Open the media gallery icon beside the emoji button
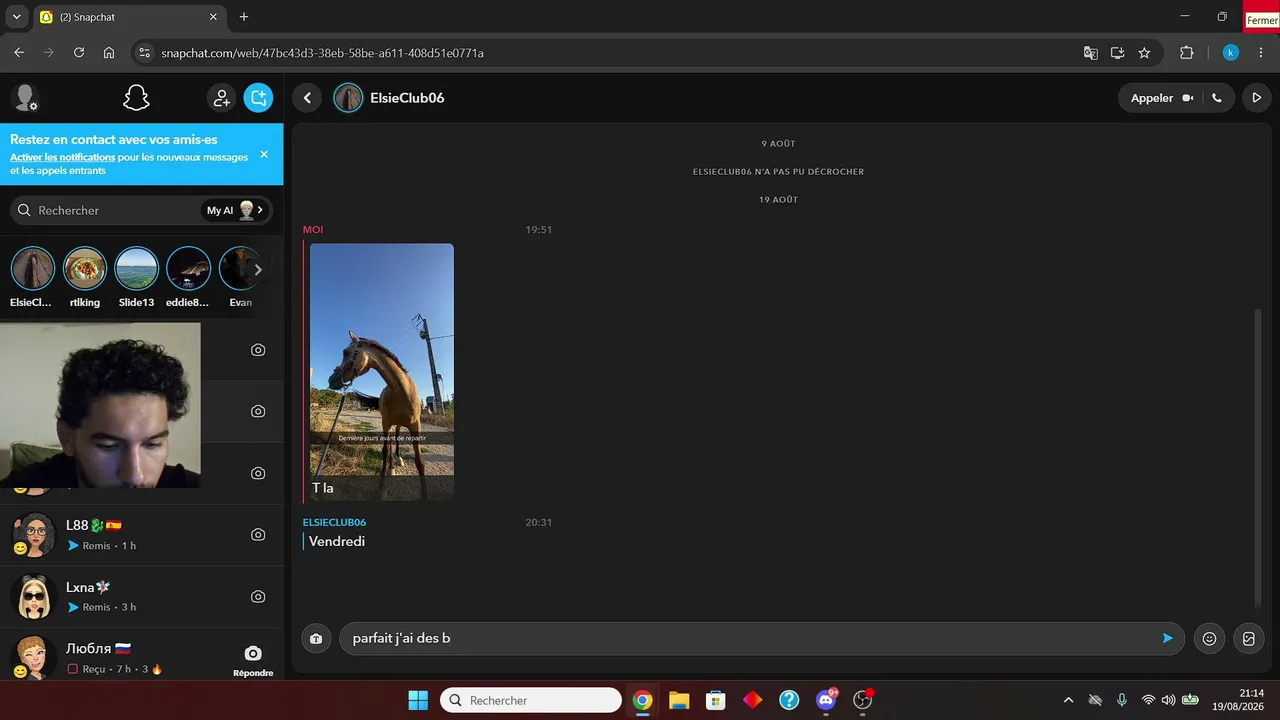 tap(1249, 638)
